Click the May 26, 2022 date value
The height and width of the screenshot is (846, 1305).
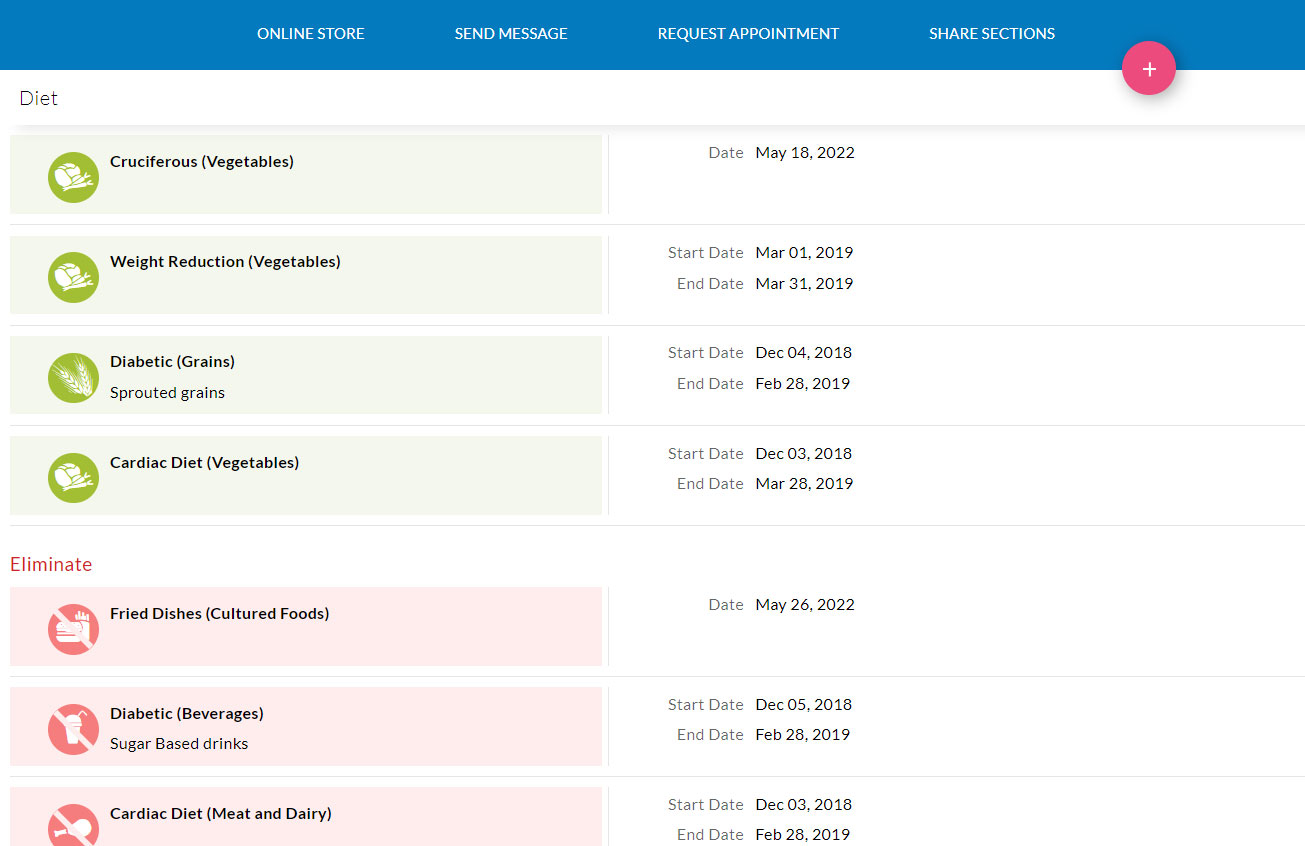(805, 605)
